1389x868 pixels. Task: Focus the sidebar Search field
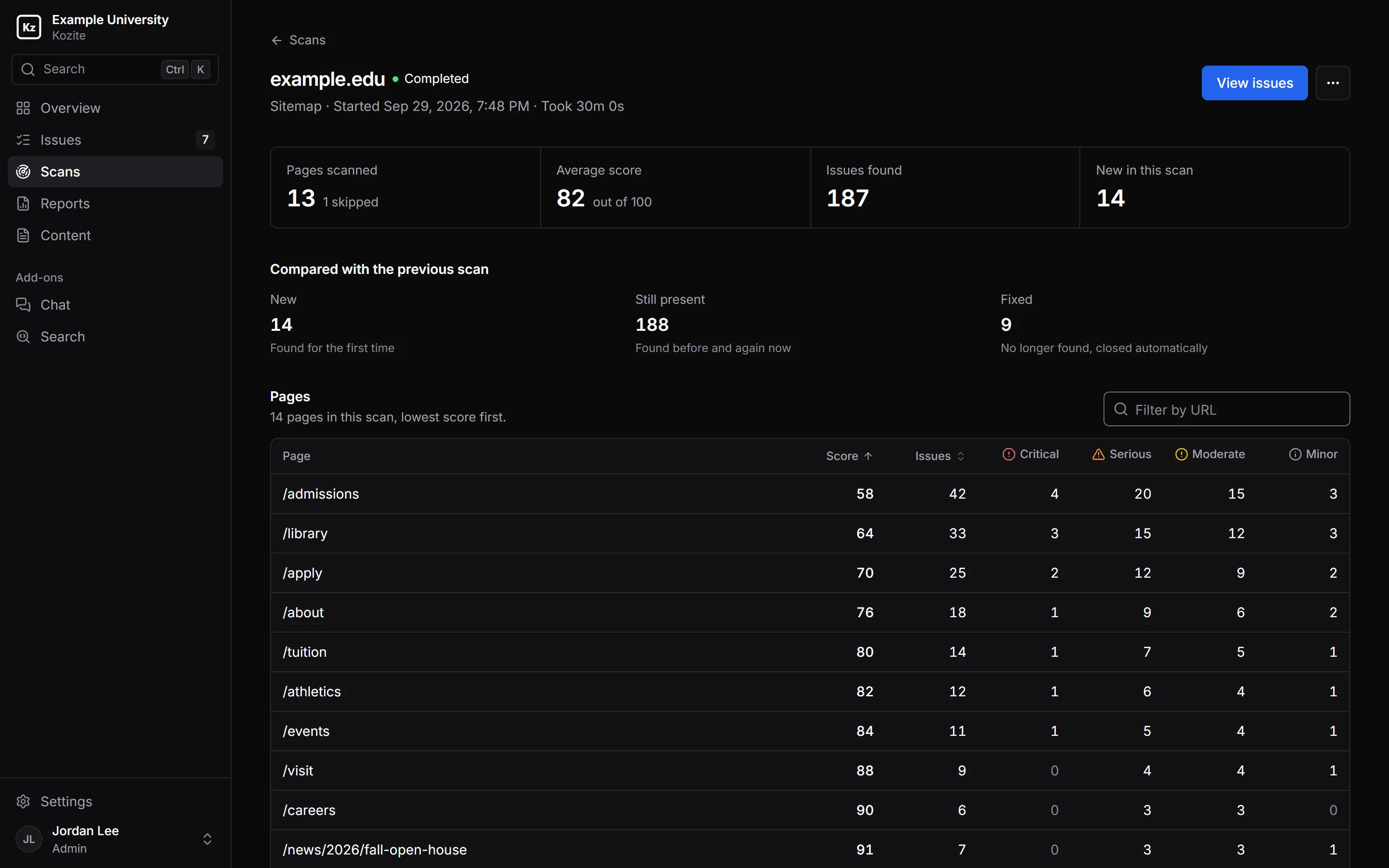click(115, 69)
